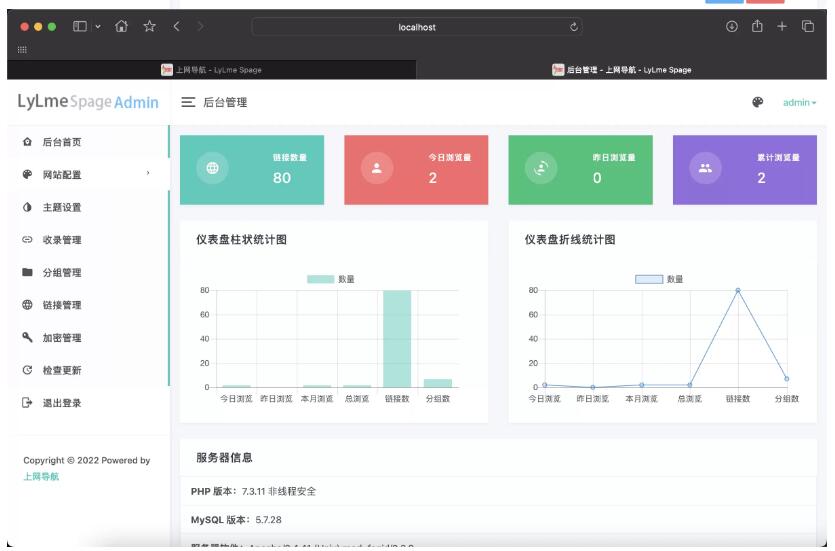Click the link icon beside 收录管理
Viewport: 835px width, 551px height.
27,240
